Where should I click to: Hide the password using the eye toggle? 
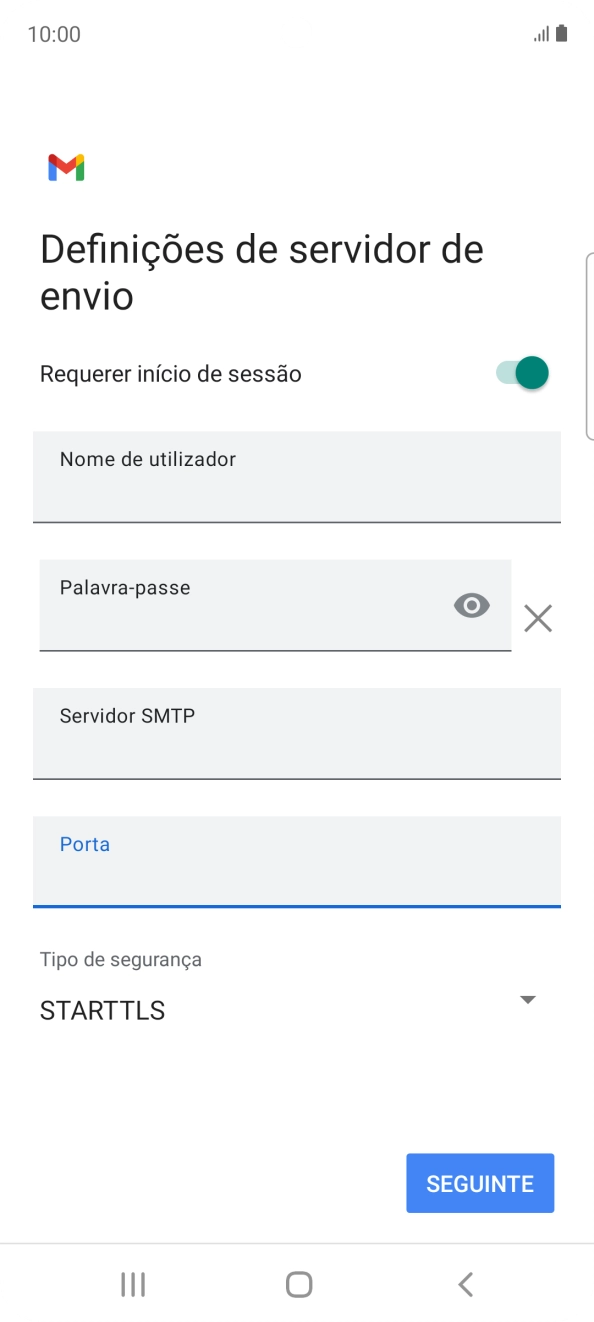coord(470,605)
